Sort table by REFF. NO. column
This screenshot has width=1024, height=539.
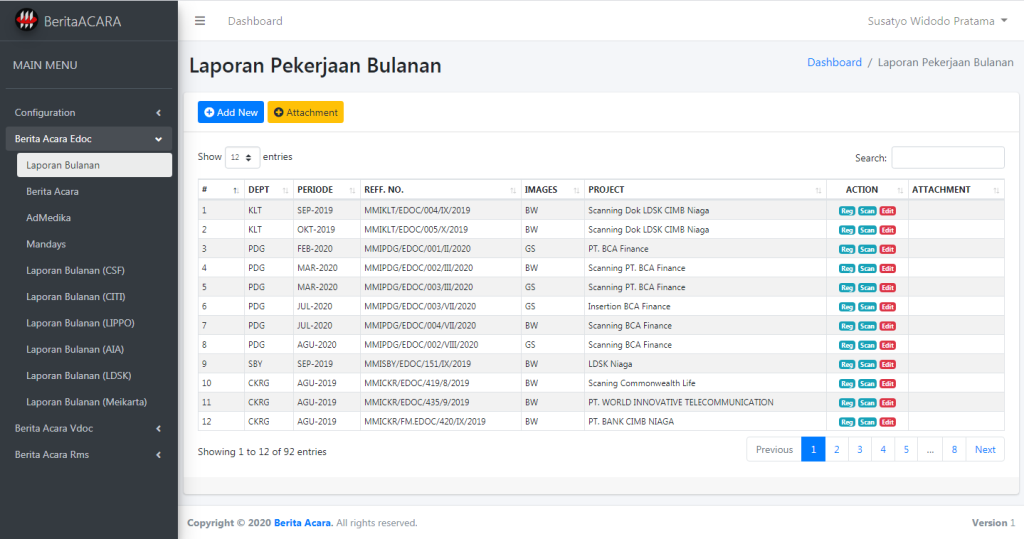(x=440, y=189)
